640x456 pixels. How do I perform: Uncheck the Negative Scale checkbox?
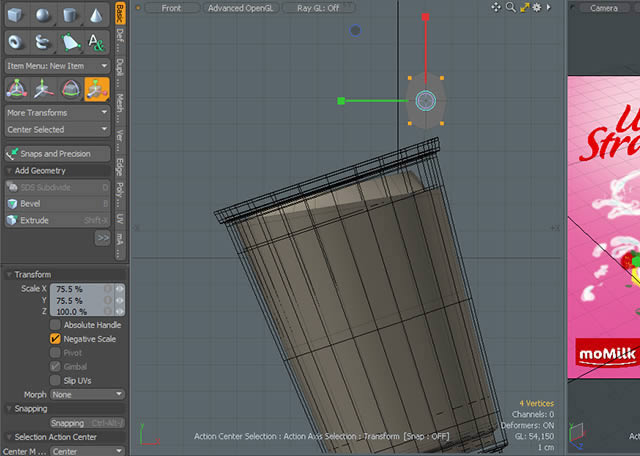click(x=55, y=339)
